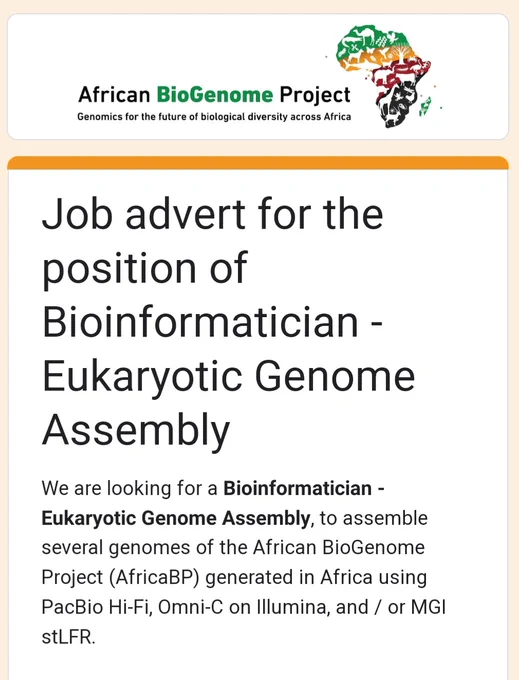Click the 'We are looking for a' text
Viewport: 519px width, 680px height.
click(129, 489)
